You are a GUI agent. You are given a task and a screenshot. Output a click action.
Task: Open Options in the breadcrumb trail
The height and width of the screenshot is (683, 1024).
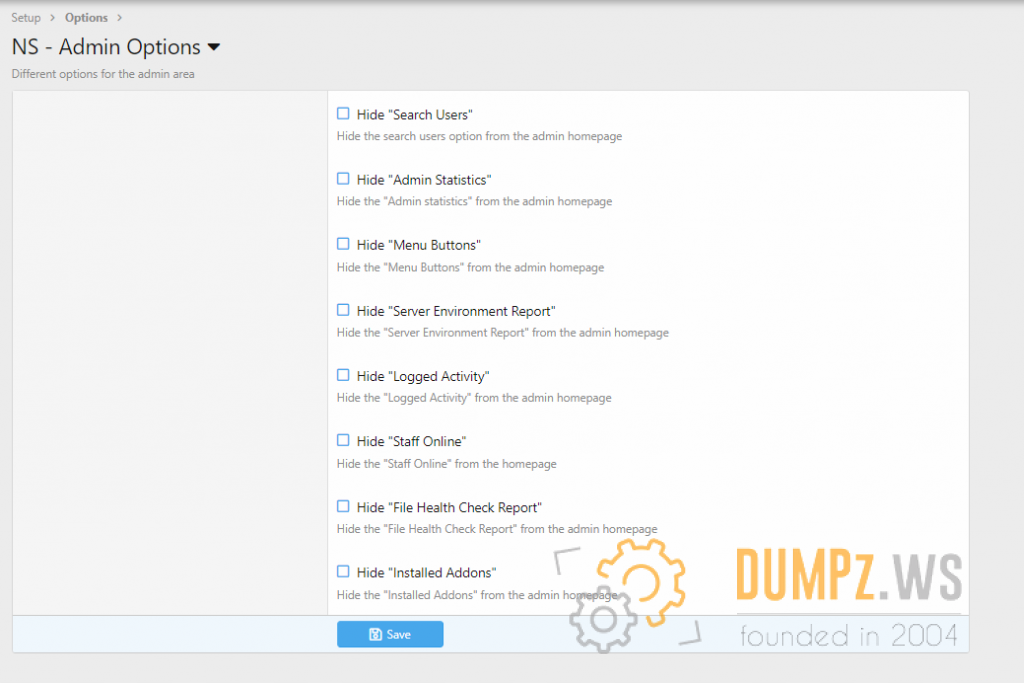point(86,18)
